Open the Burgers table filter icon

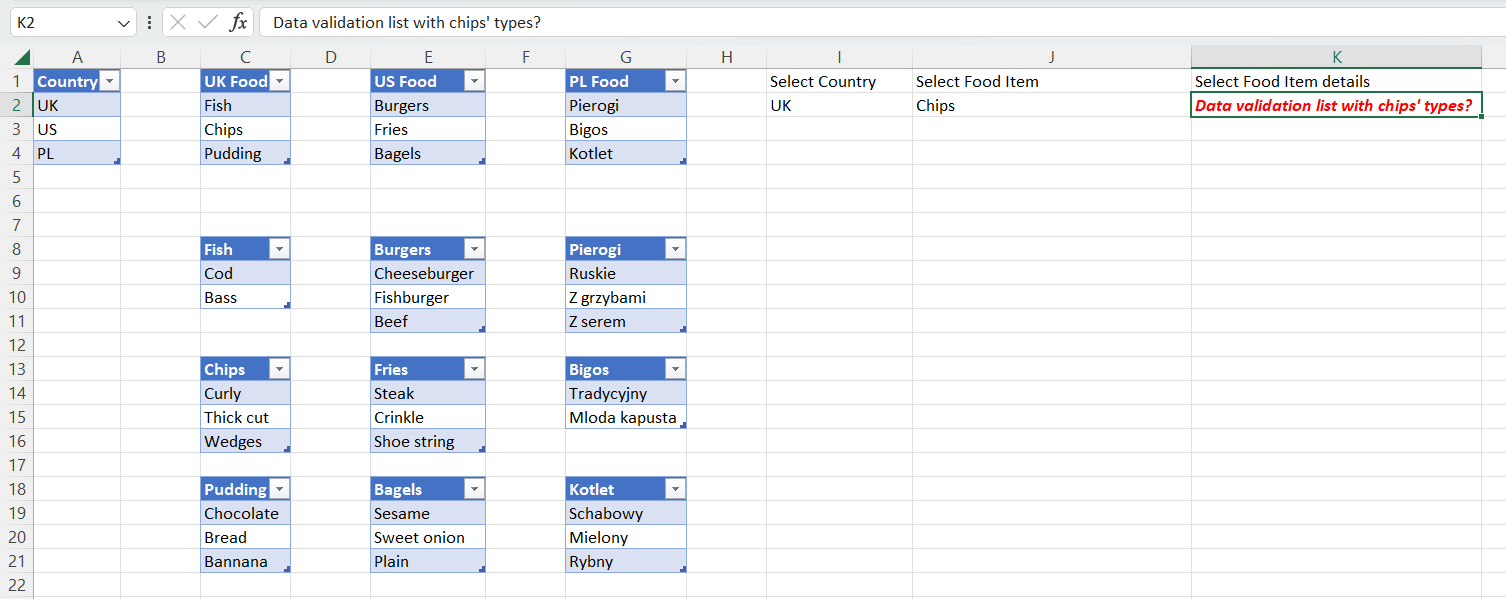tap(473, 248)
